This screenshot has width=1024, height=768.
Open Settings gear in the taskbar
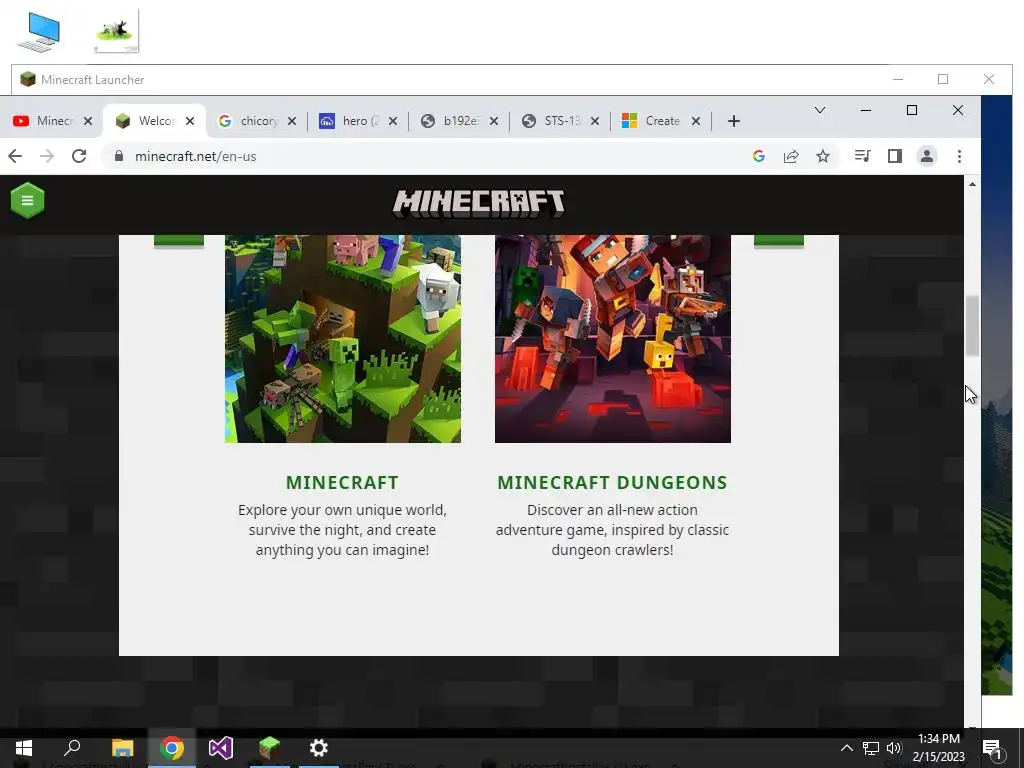tap(319, 748)
